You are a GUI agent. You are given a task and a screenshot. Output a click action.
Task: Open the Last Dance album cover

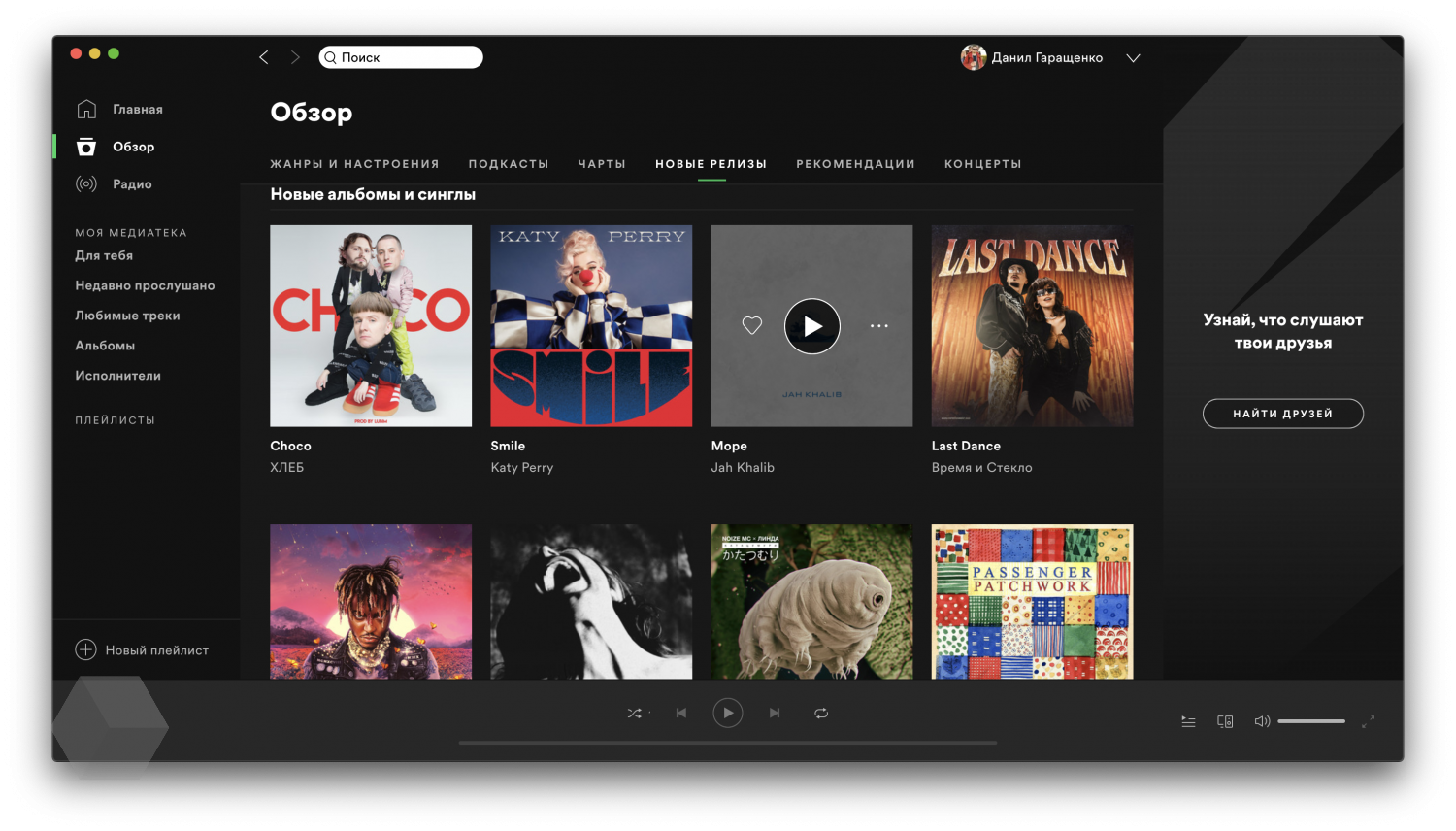(x=1032, y=326)
